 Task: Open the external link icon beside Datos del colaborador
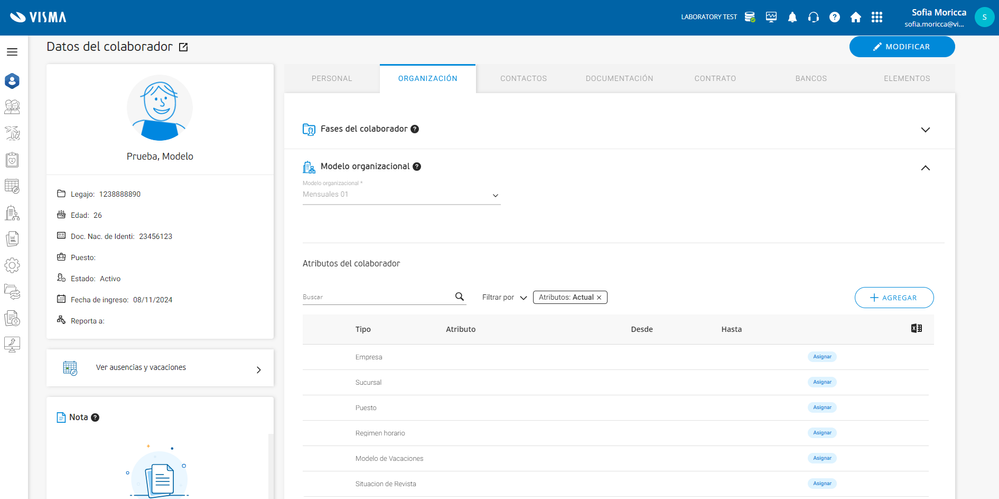tap(183, 47)
